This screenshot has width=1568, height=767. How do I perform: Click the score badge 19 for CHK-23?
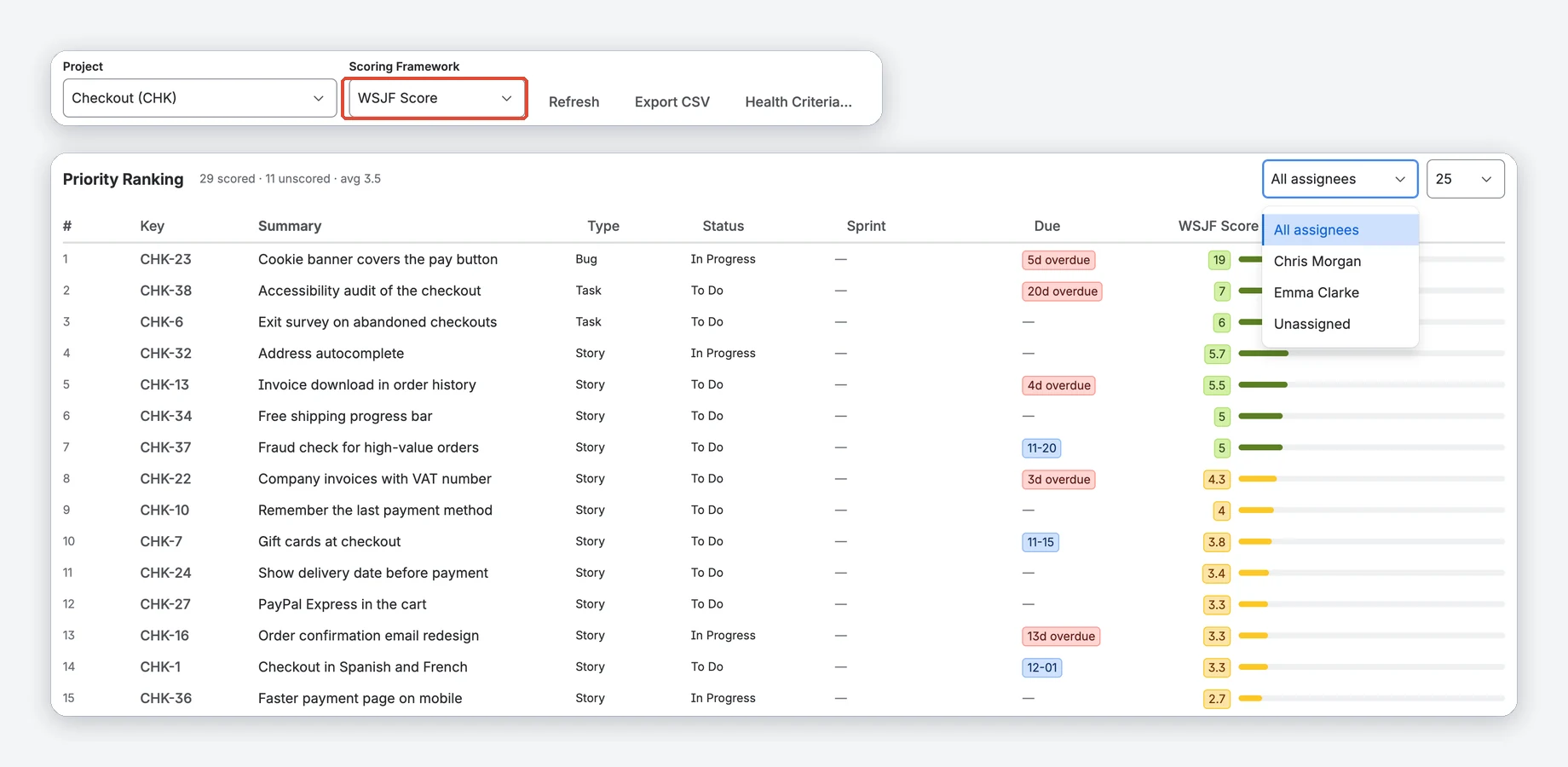pyautogui.click(x=1219, y=260)
